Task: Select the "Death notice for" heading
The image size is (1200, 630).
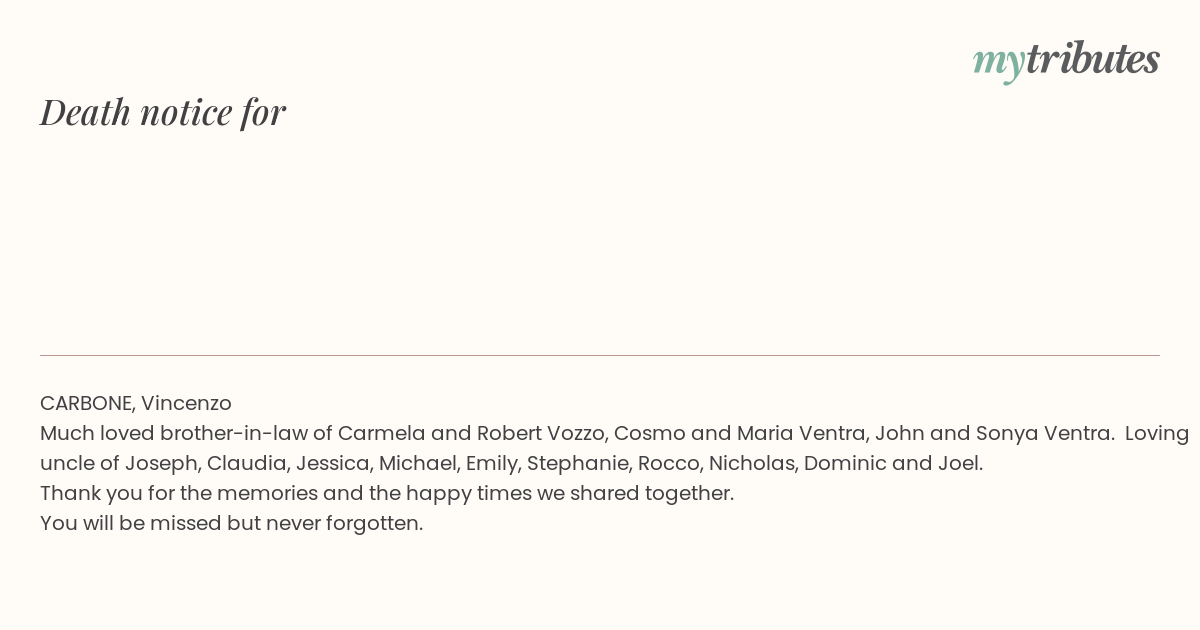Action: [163, 112]
